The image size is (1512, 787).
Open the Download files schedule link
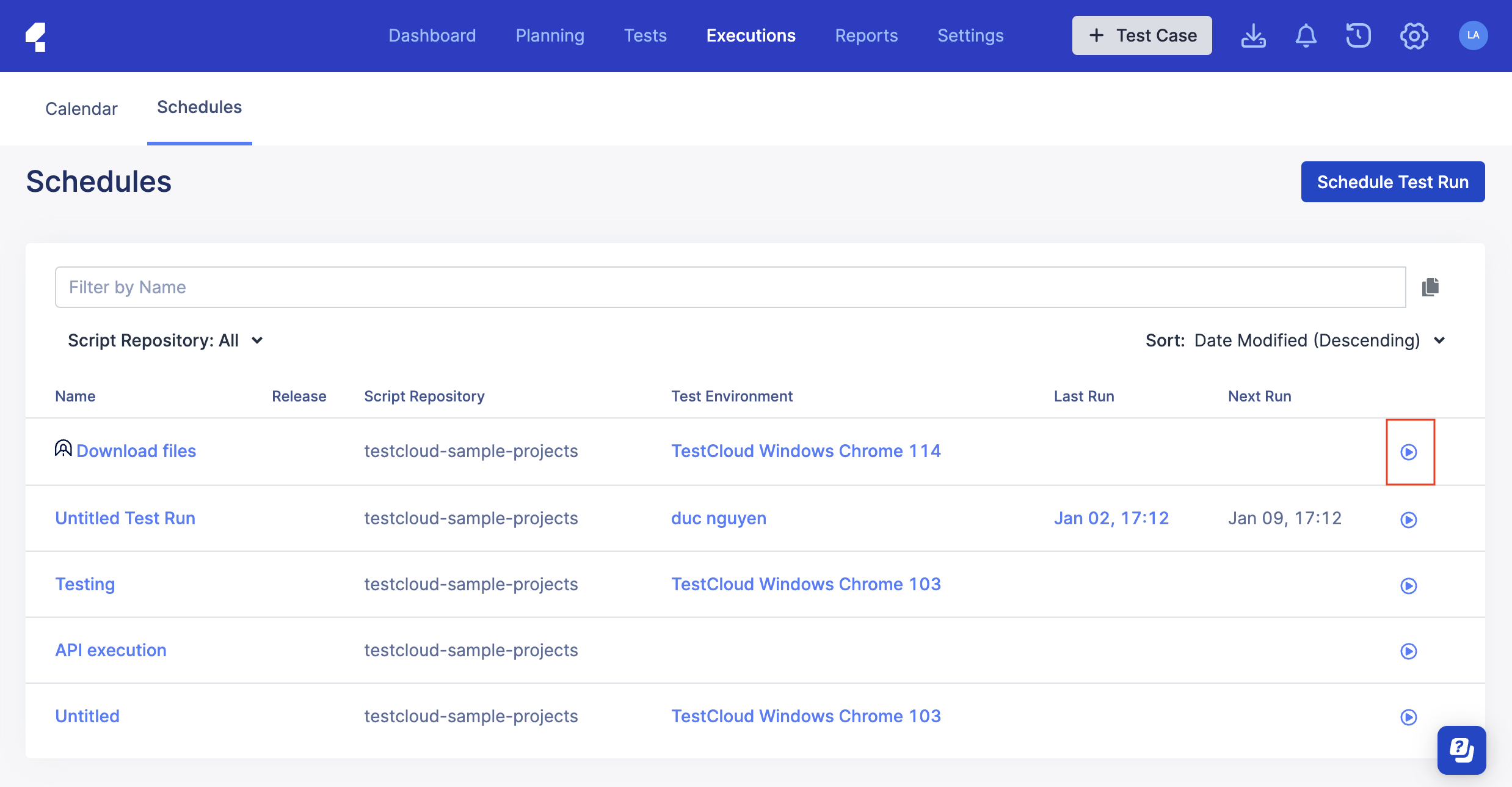click(136, 451)
